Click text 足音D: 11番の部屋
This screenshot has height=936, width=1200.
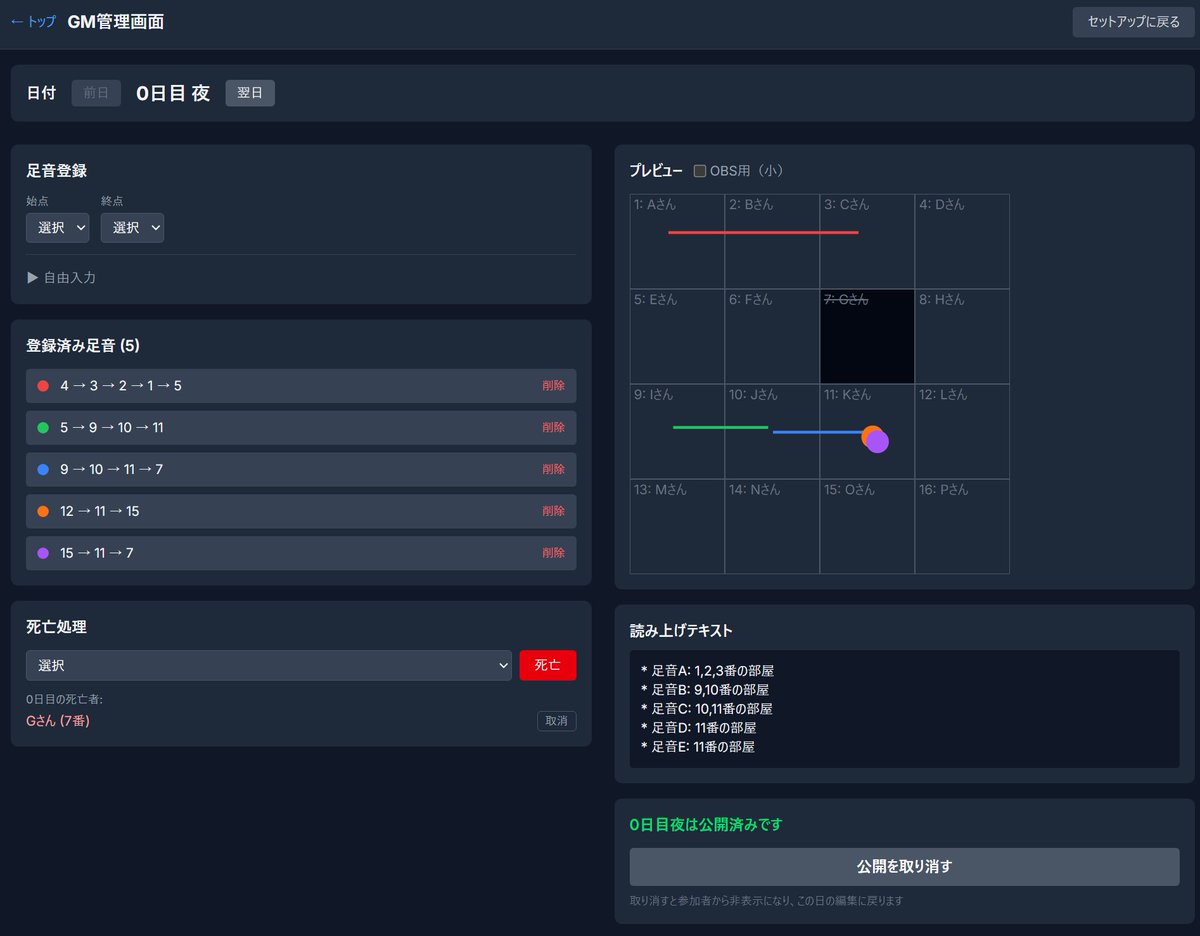[704, 728]
